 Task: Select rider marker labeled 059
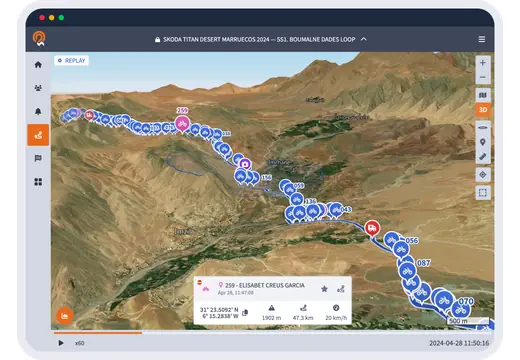point(289,190)
